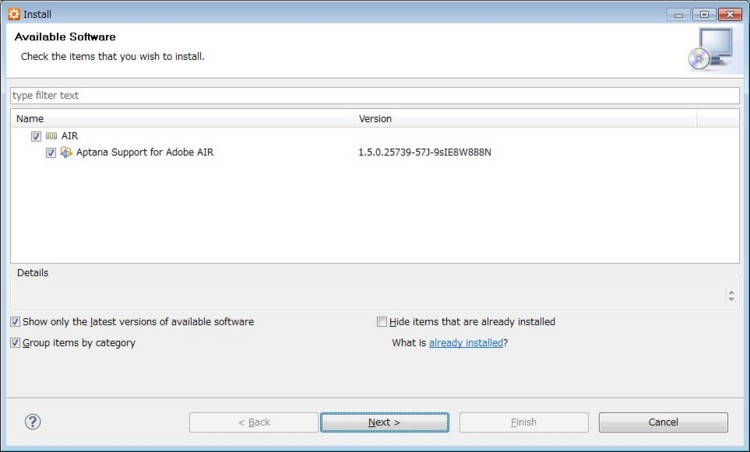Open the already installed link
This screenshot has height=452, width=750.
[466, 342]
